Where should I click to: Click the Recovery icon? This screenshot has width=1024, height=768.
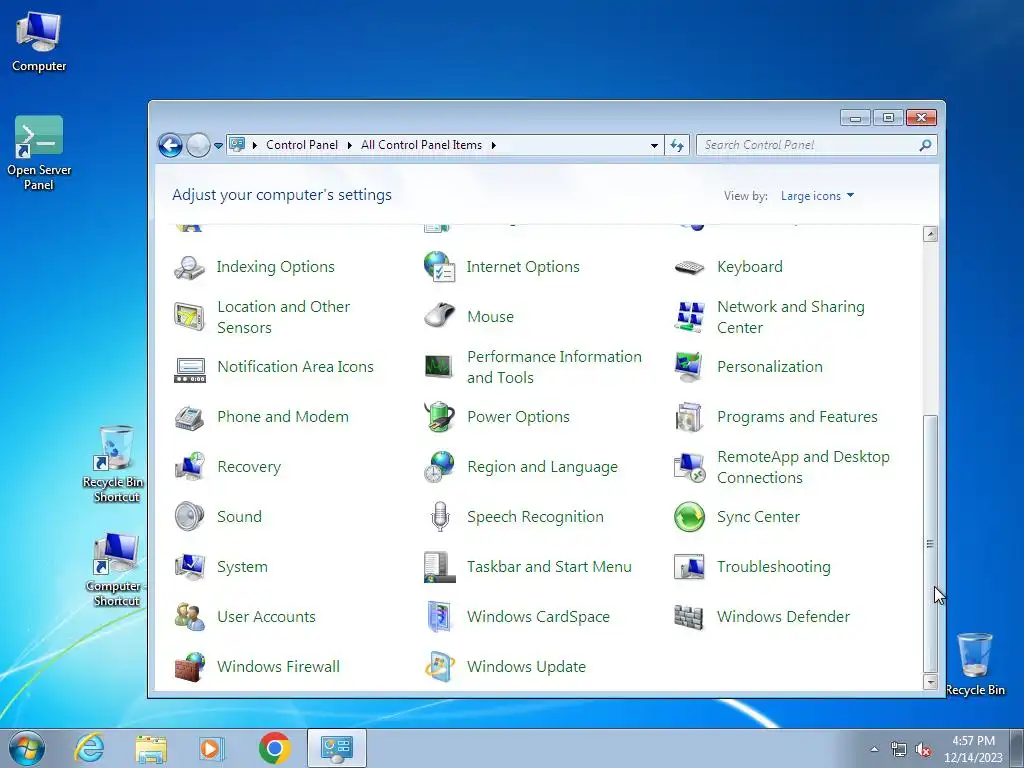tap(189, 467)
